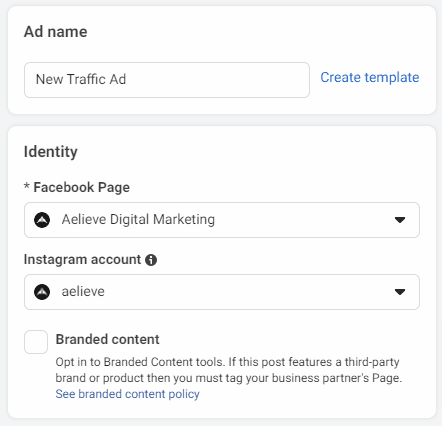
Task: Click the asterisk before Facebook Page
Action: (27, 186)
